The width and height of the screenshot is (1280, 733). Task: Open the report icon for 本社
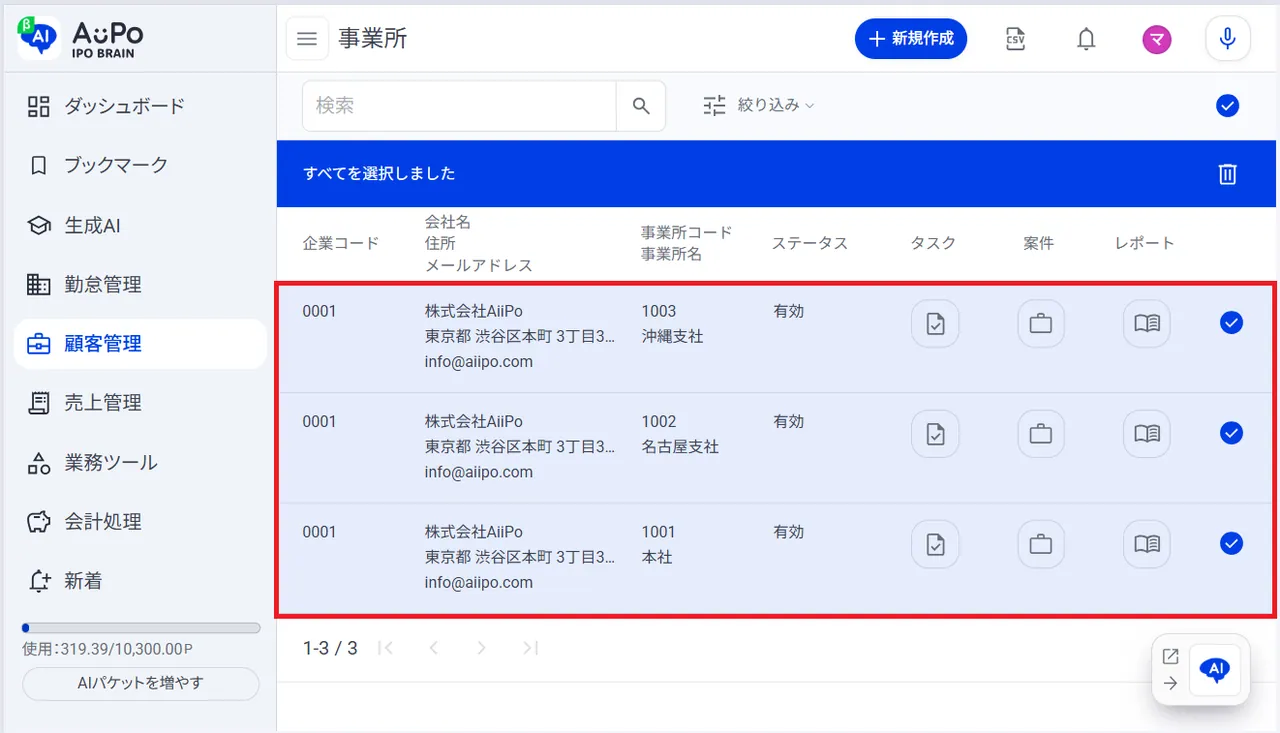pos(1147,544)
